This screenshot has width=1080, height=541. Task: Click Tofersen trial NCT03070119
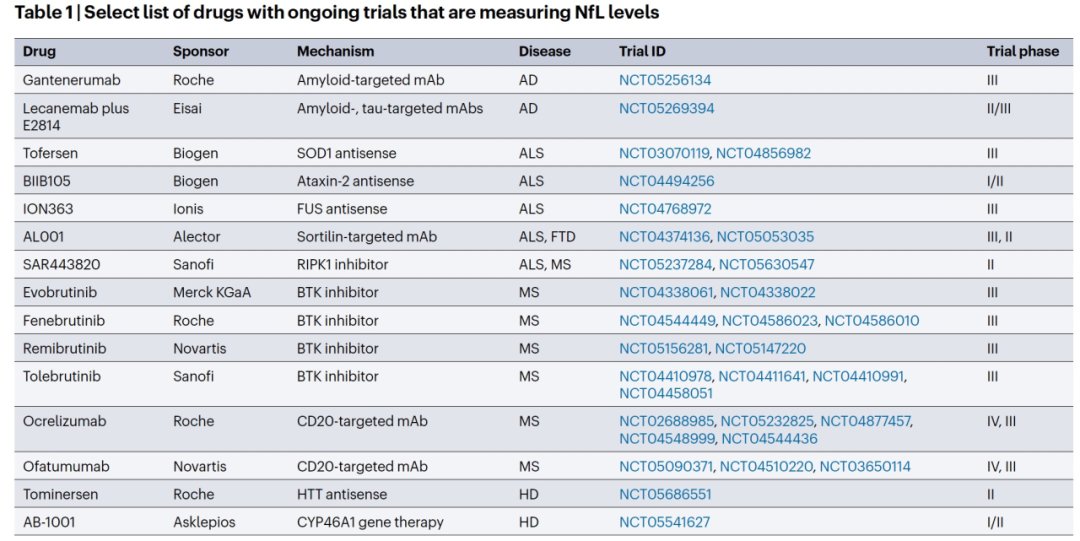click(664, 153)
